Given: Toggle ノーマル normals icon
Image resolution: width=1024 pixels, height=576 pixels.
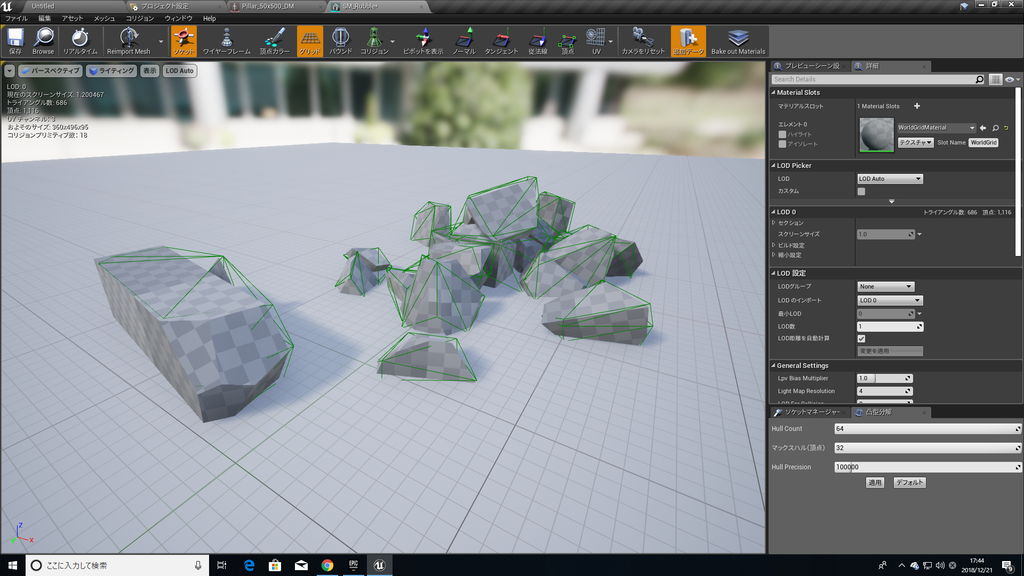Looking at the screenshot, I should (464, 41).
